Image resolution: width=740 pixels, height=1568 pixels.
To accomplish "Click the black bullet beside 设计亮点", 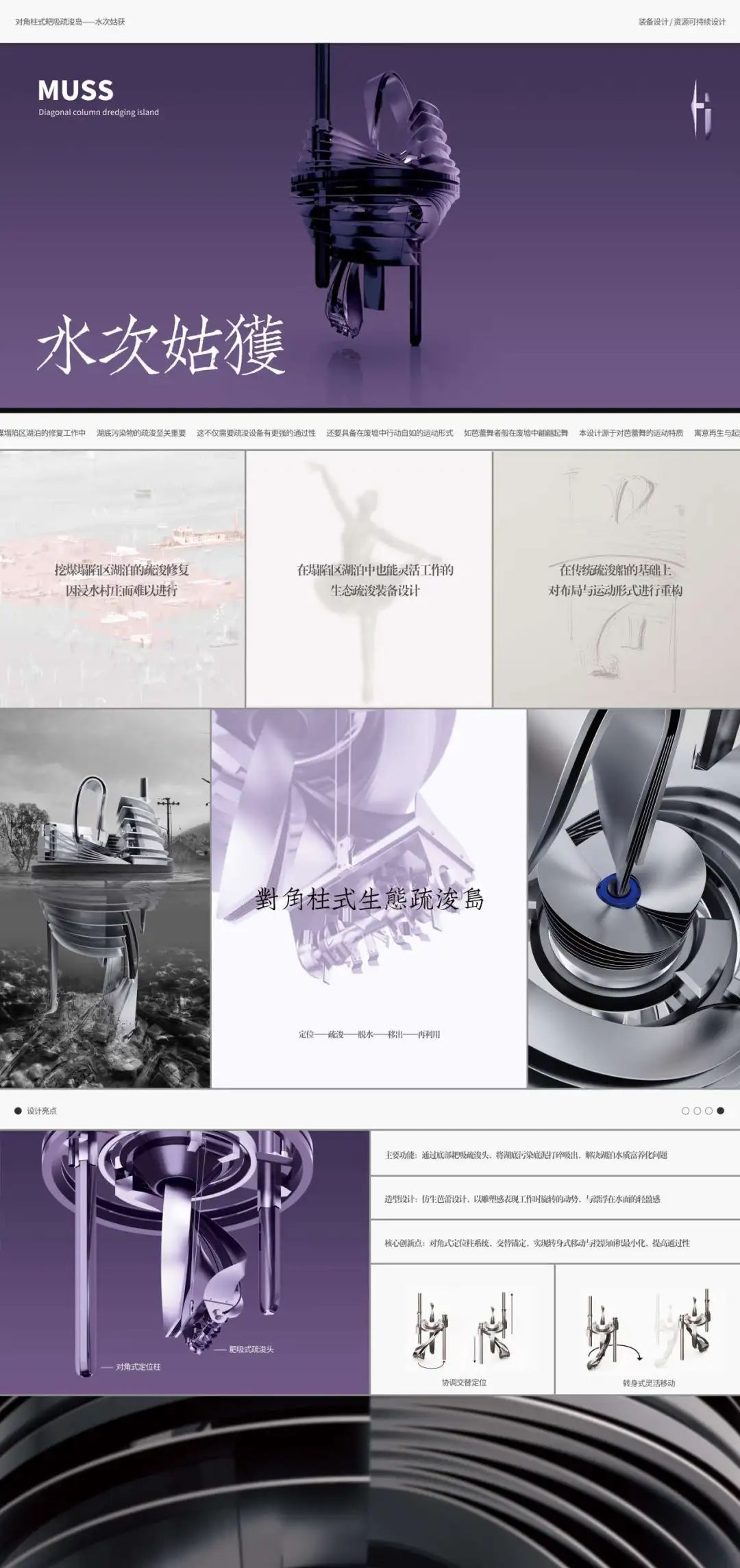I will coord(18,1111).
